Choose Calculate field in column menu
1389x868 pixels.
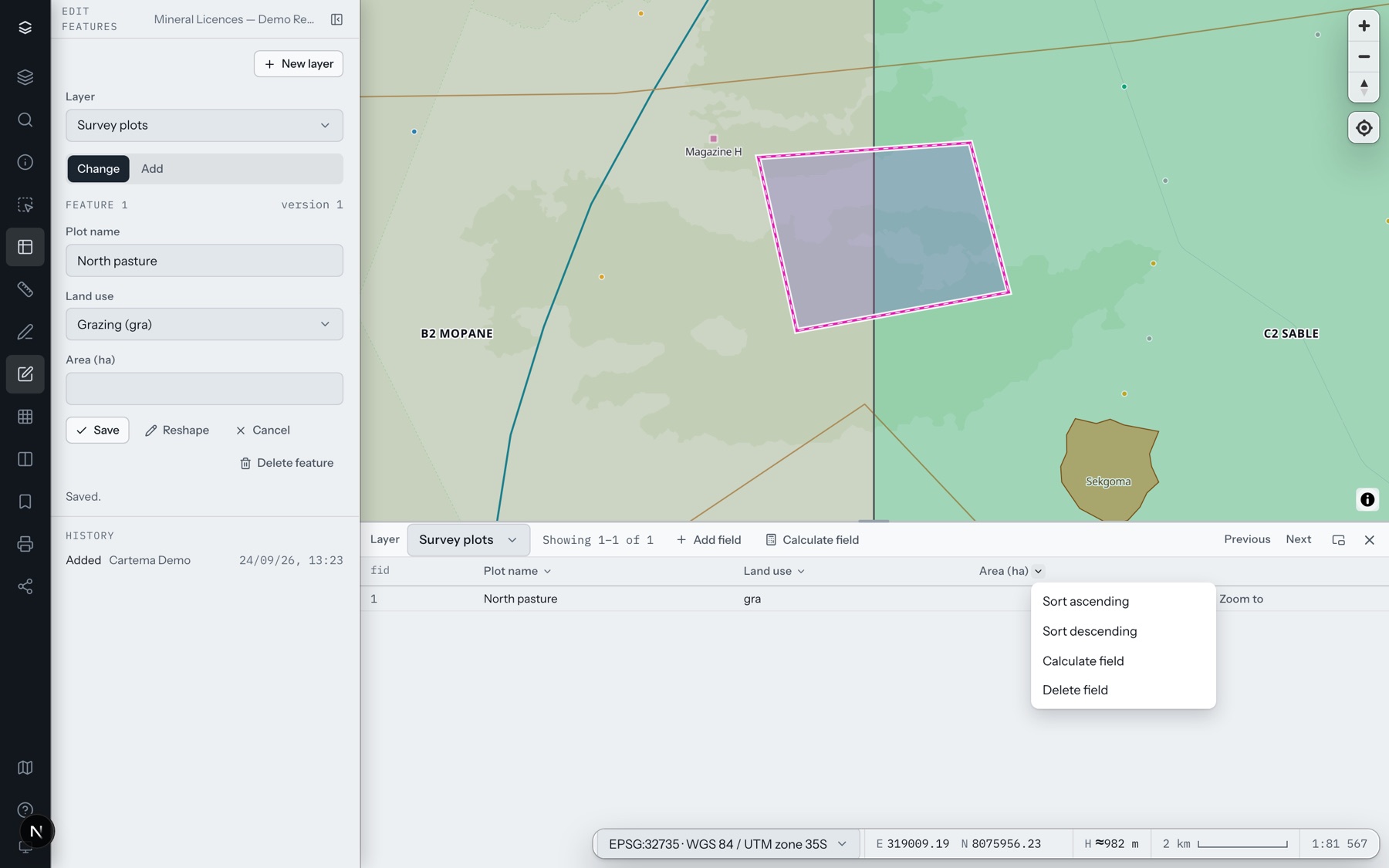(x=1123, y=661)
